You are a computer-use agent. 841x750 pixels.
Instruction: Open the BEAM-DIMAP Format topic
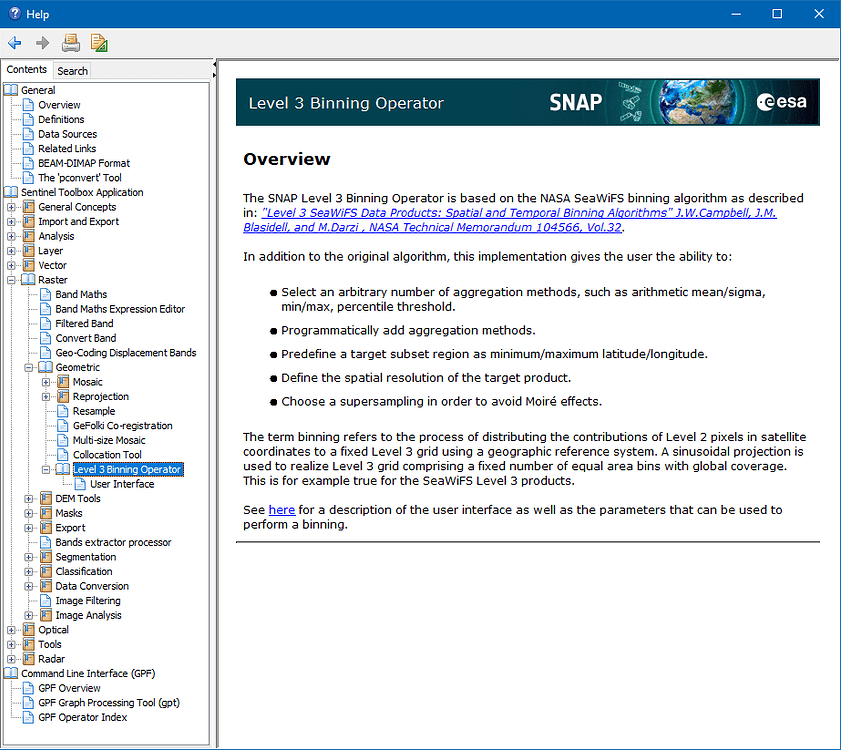[84, 163]
